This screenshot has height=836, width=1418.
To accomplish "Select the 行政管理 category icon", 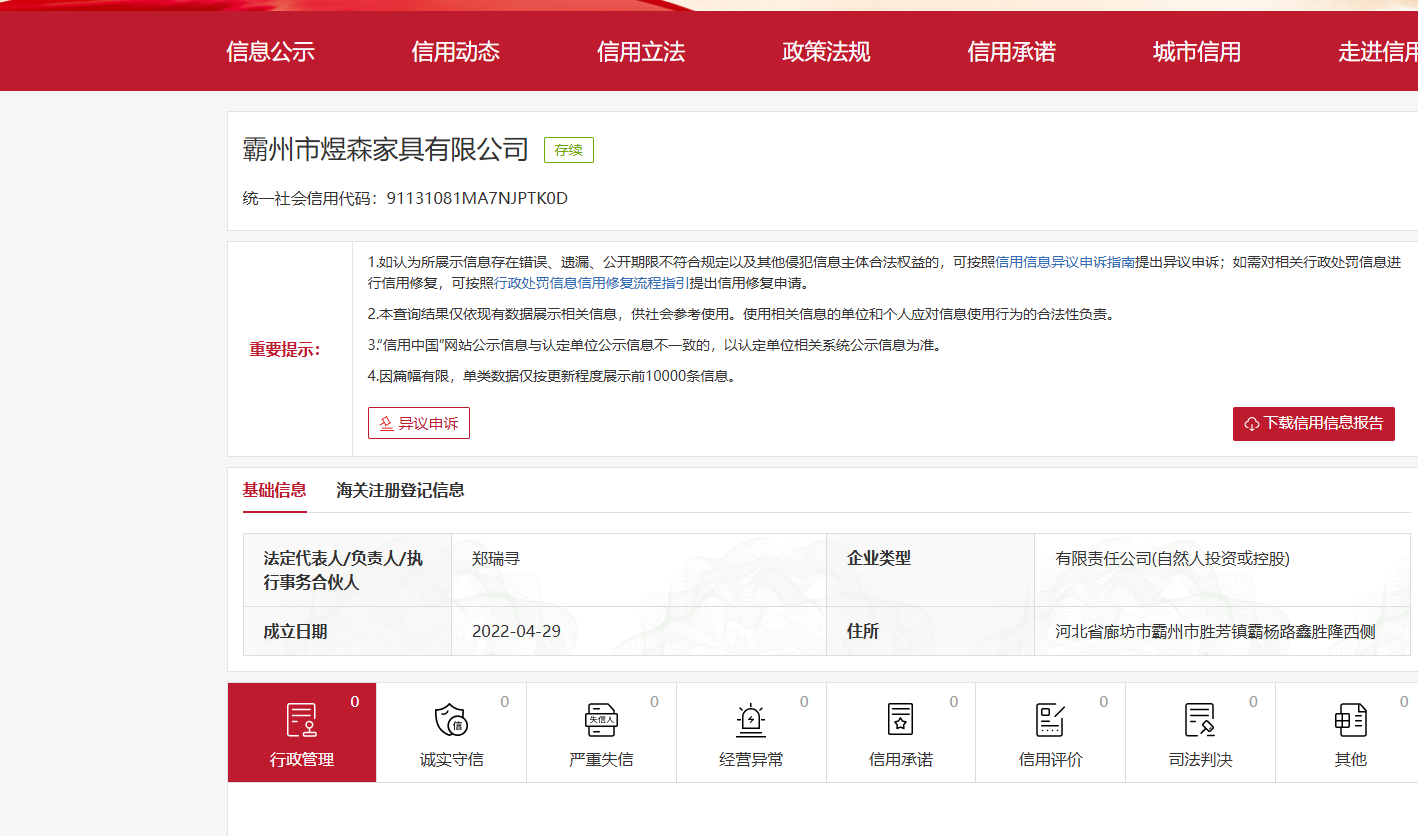I will pyautogui.click(x=302, y=720).
